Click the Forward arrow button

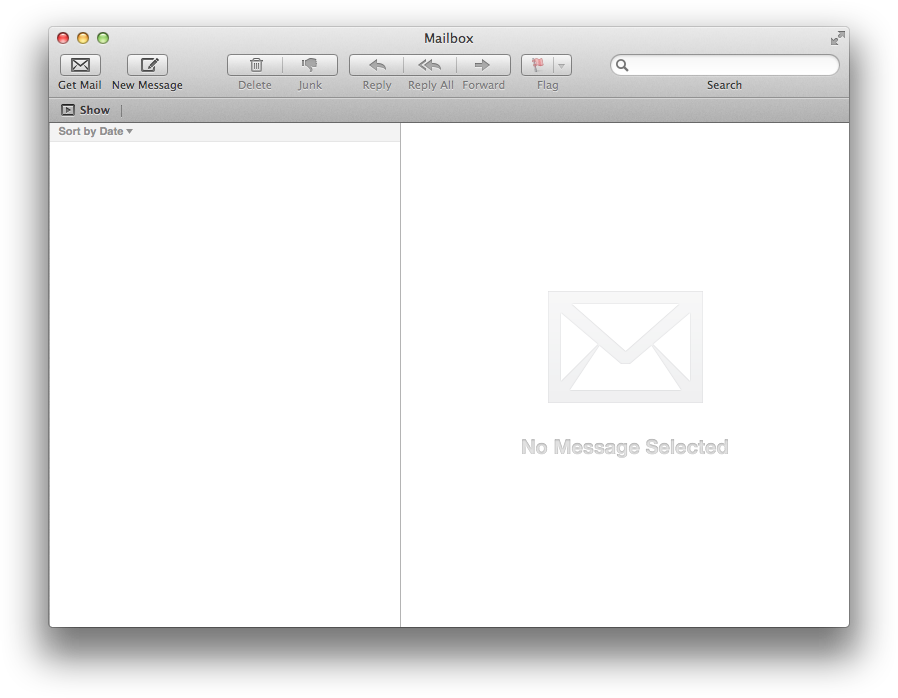pyautogui.click(x=483, y=65)
